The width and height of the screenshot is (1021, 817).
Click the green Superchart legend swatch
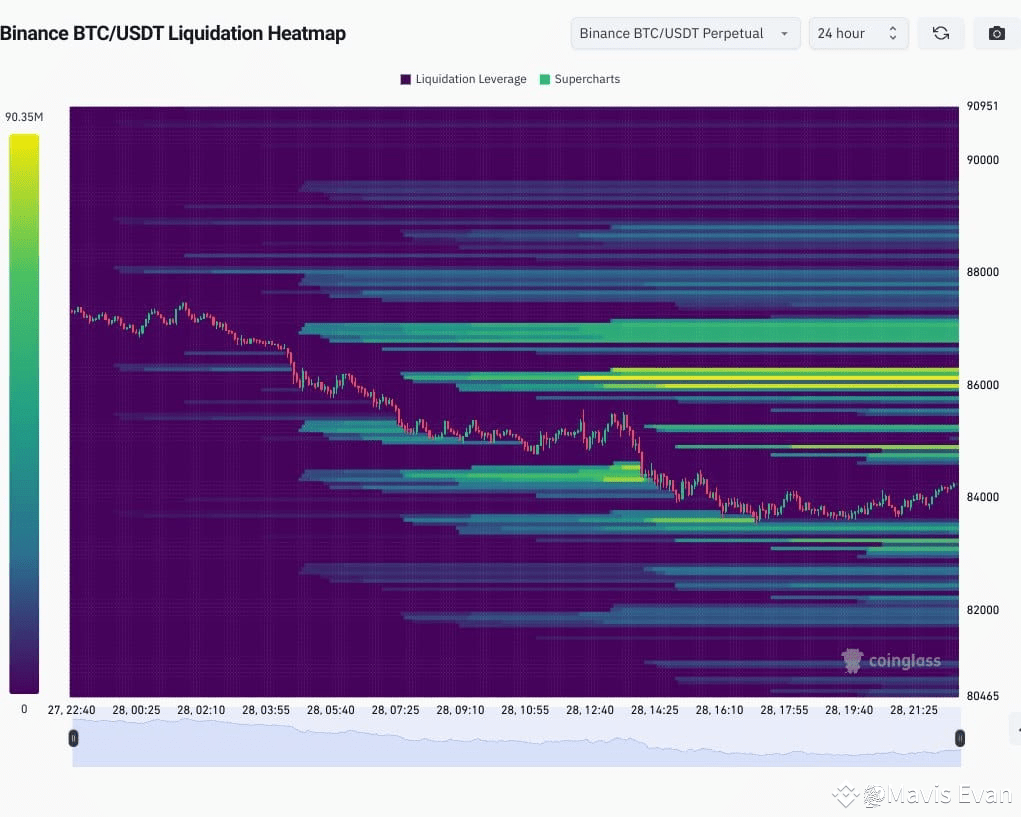click(x=544, y=78)
